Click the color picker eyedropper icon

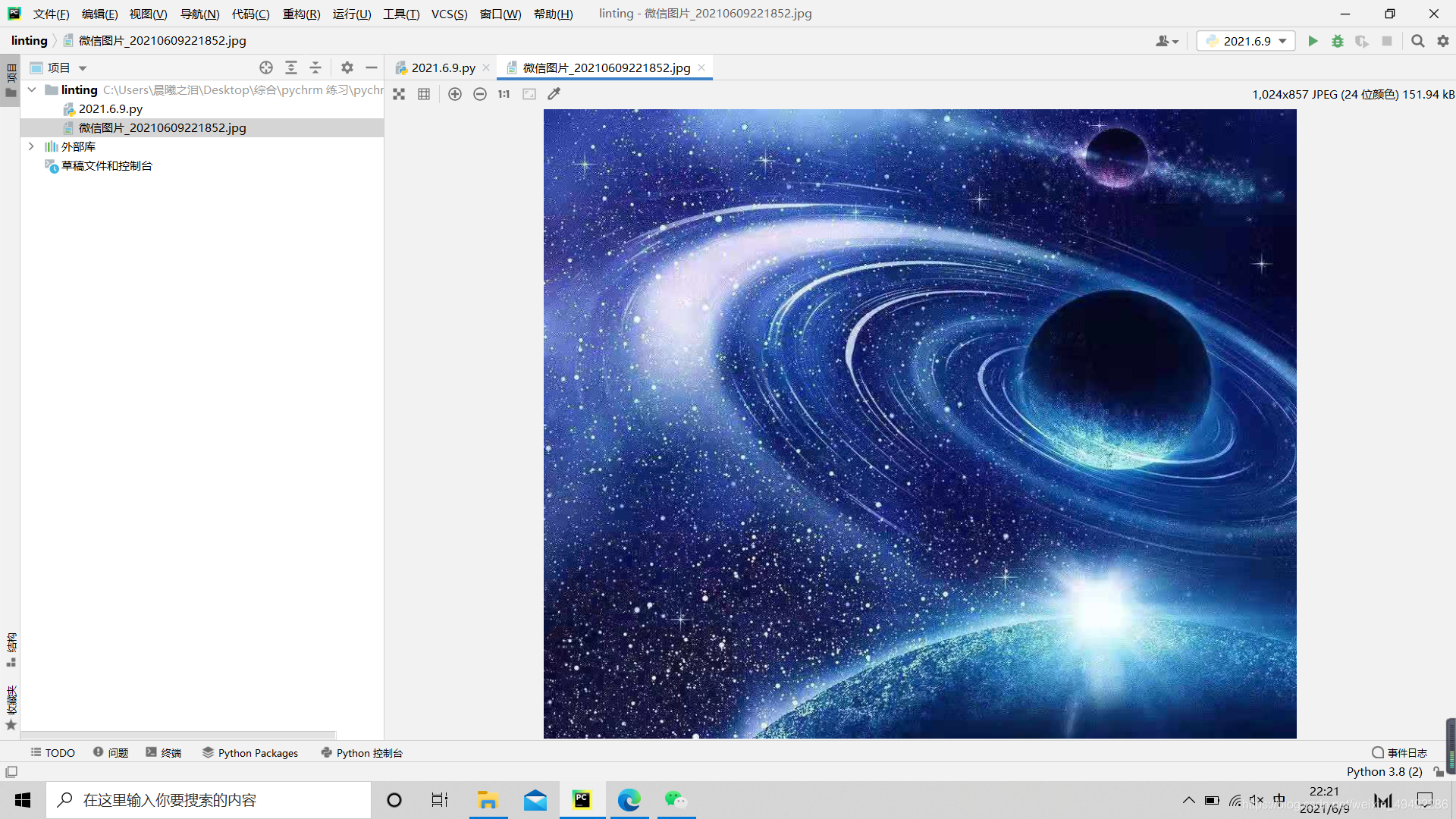pyautogui.click(x=554, y=94)
